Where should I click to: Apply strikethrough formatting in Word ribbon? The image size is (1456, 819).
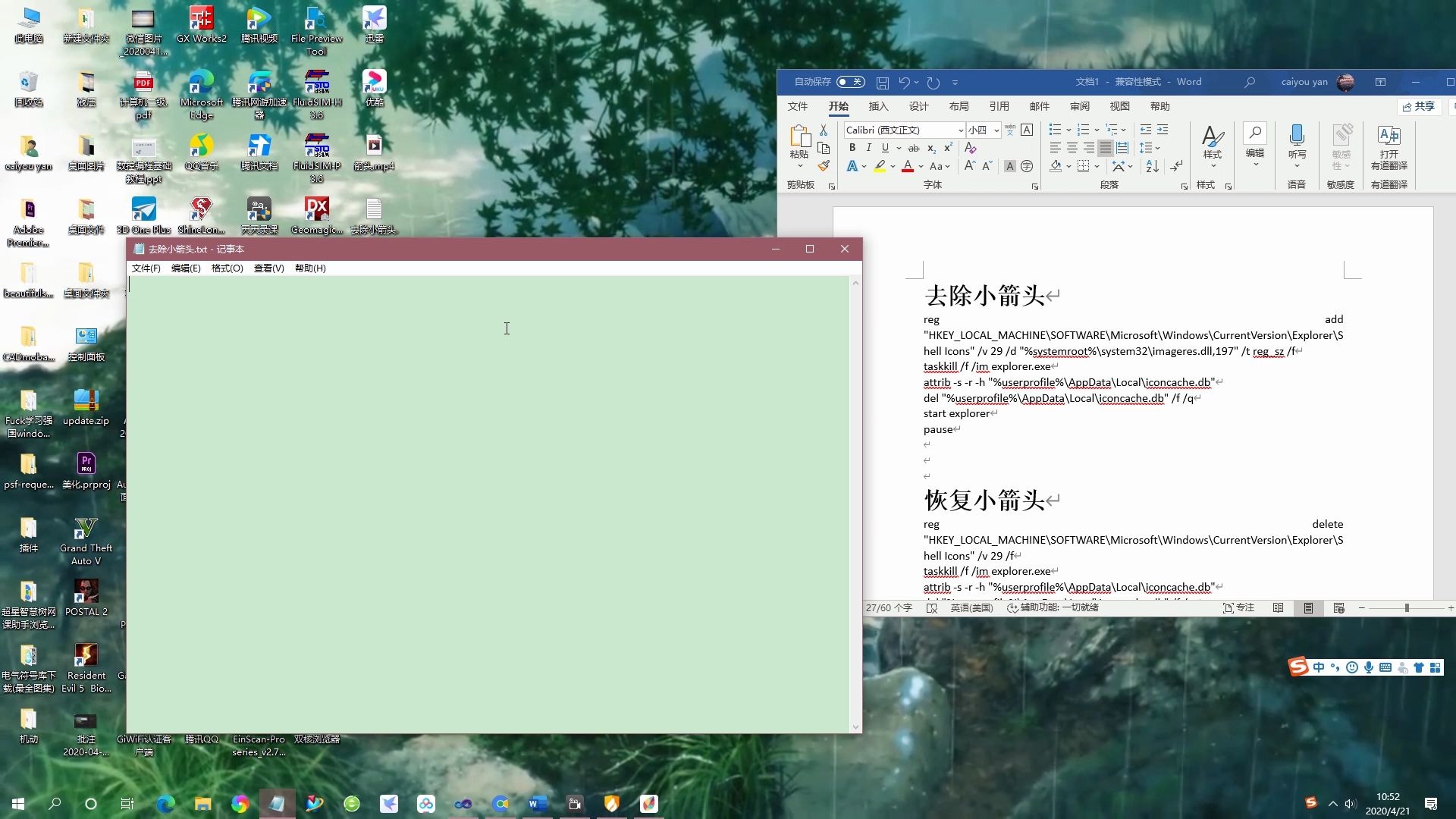(914, 148)
